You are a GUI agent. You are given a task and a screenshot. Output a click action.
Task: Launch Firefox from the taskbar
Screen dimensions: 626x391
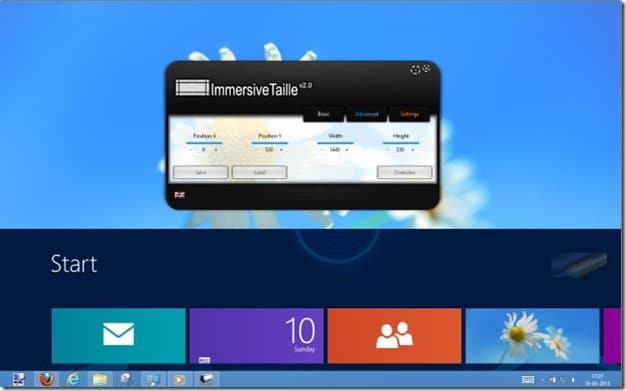tap(47, 379)
